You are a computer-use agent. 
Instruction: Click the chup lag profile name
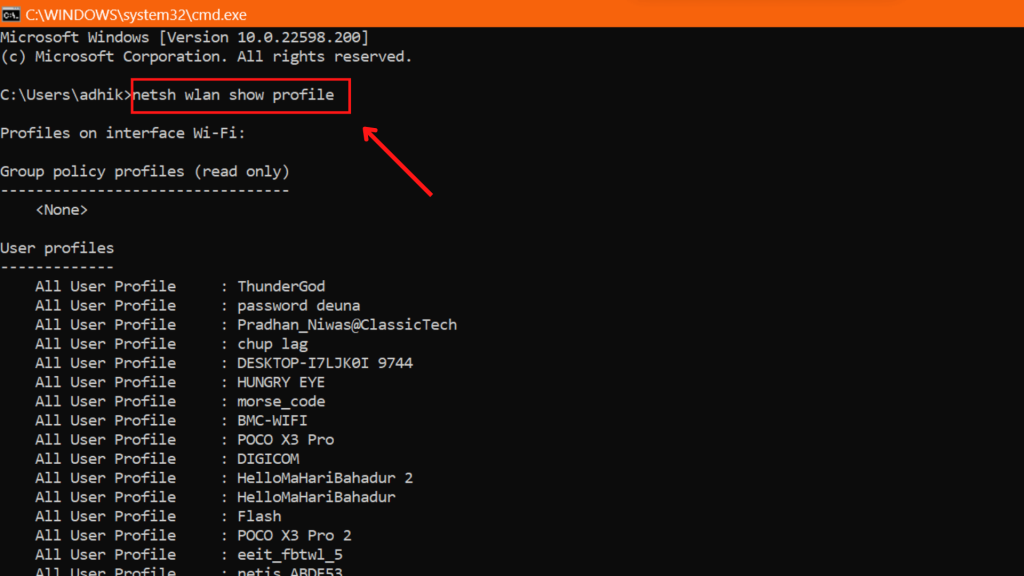(272, 344)
